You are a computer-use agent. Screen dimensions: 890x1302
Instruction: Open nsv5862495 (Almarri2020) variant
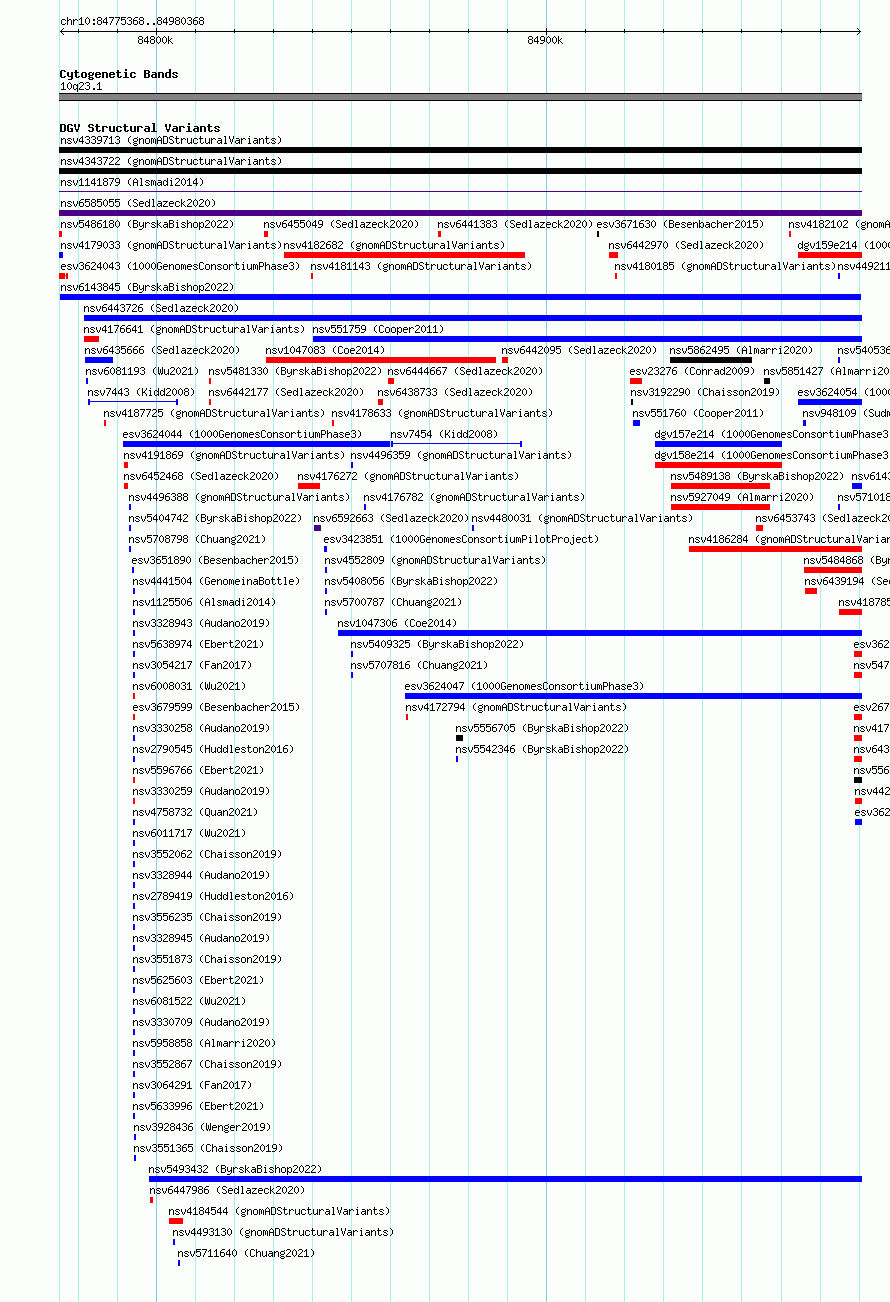pos(742,350)
